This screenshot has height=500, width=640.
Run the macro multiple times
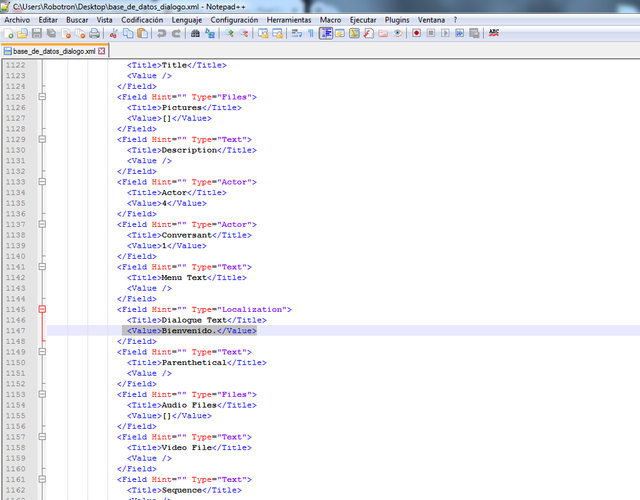coord(460,33)
